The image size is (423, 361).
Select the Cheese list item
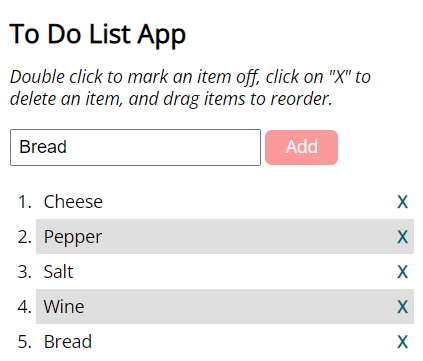tap(225, 202)
